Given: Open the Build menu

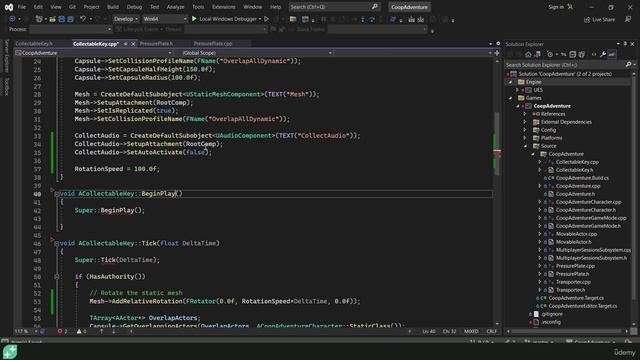Looking at the screenshot, I should pos(113,7).
